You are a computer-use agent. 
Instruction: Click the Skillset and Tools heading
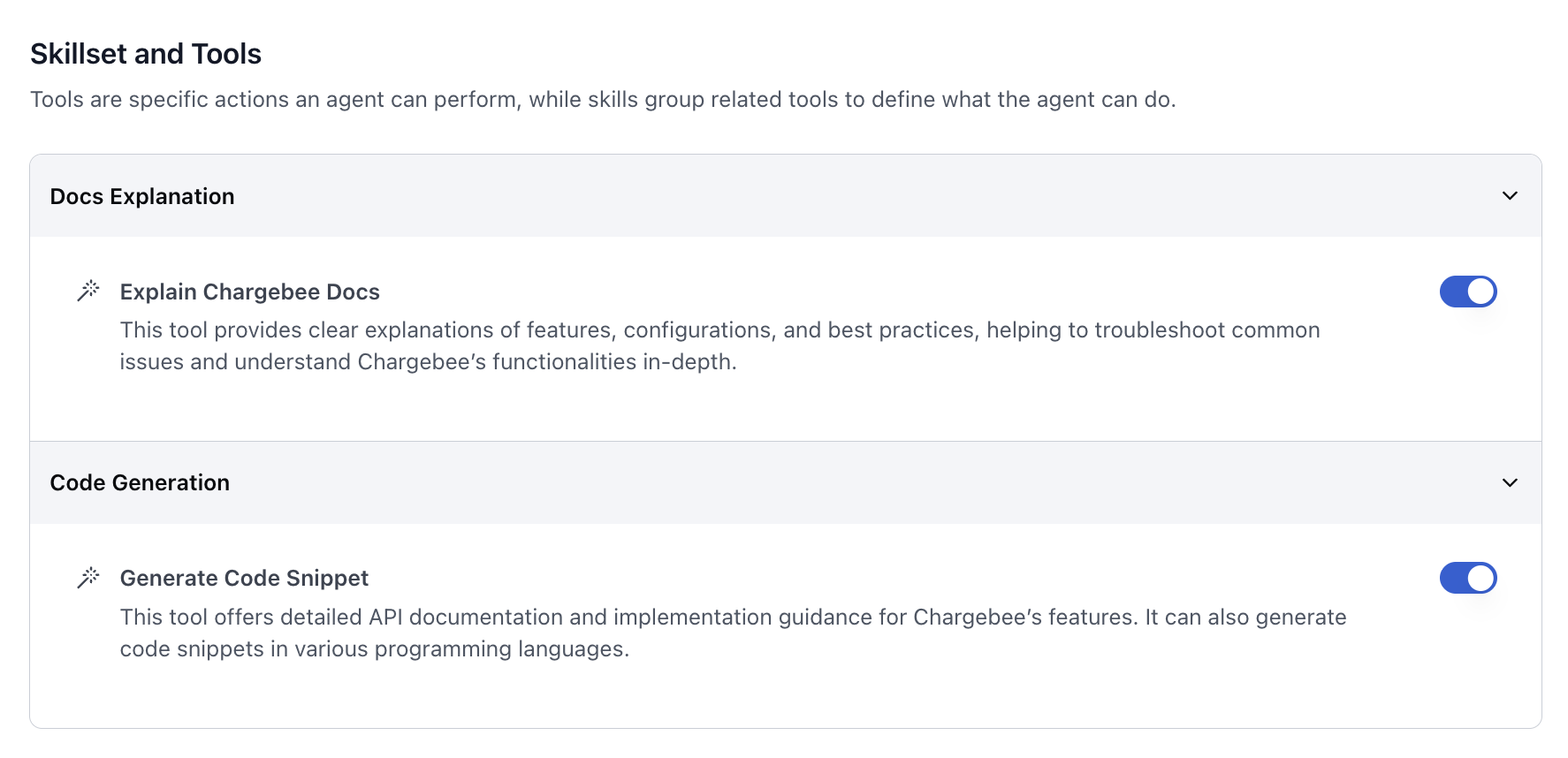(x=145, y=53)
